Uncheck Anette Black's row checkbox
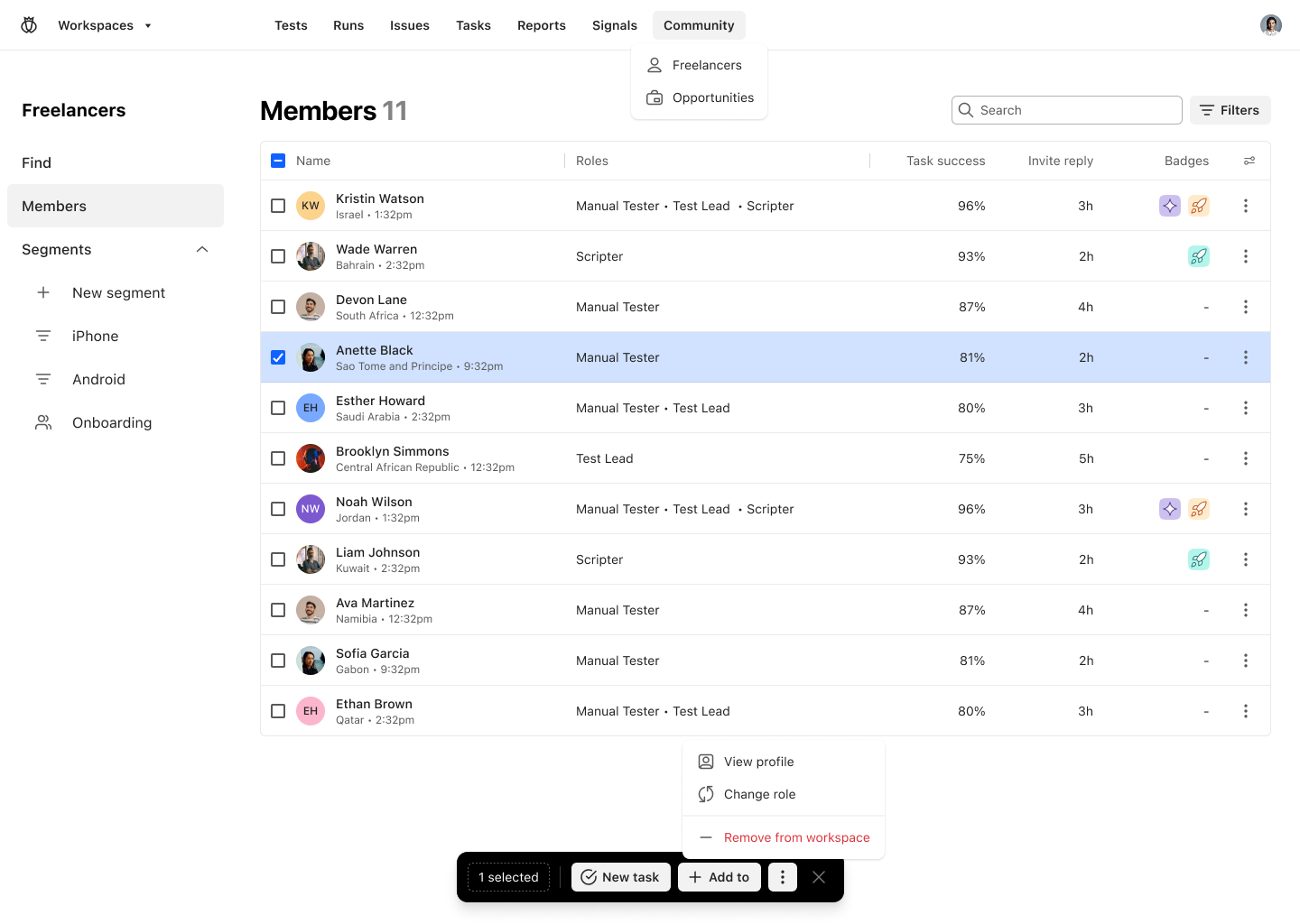This screenshot has width=1300, height=924. click(x=278, y=357)
